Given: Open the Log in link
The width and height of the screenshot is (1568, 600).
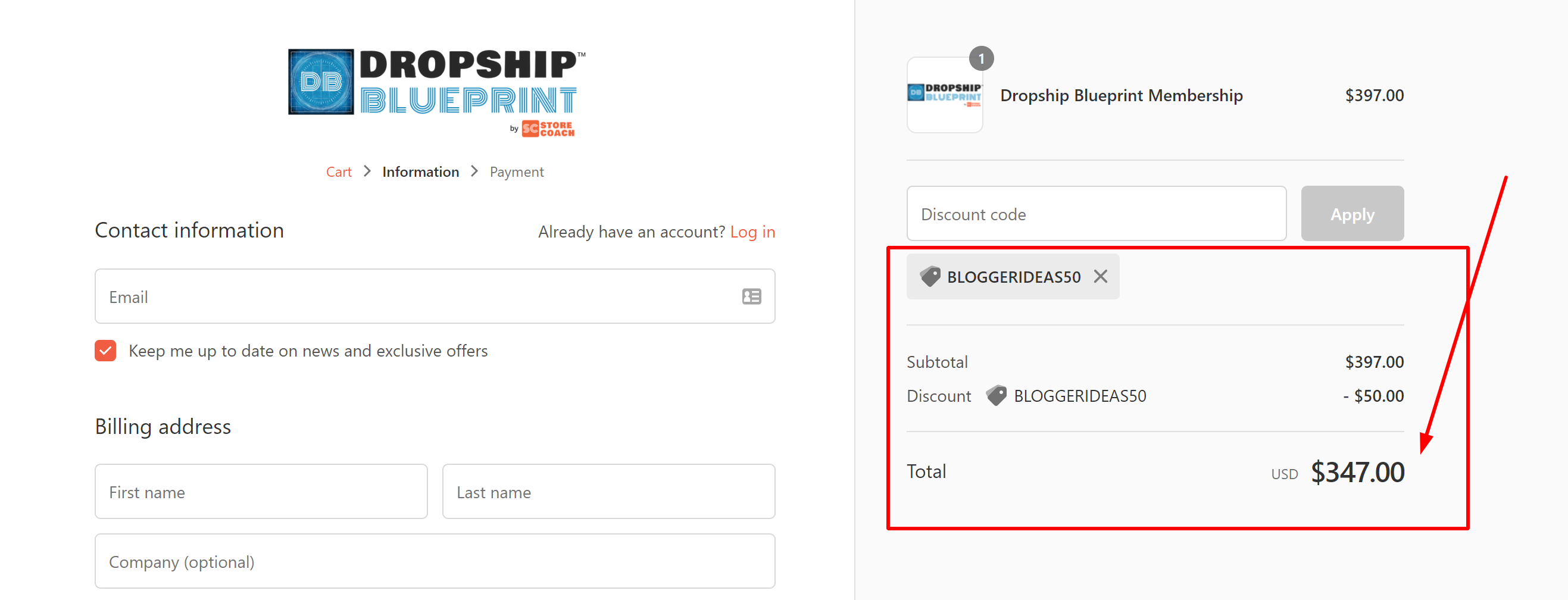Looking at the screenshot, I should point(752,231).
